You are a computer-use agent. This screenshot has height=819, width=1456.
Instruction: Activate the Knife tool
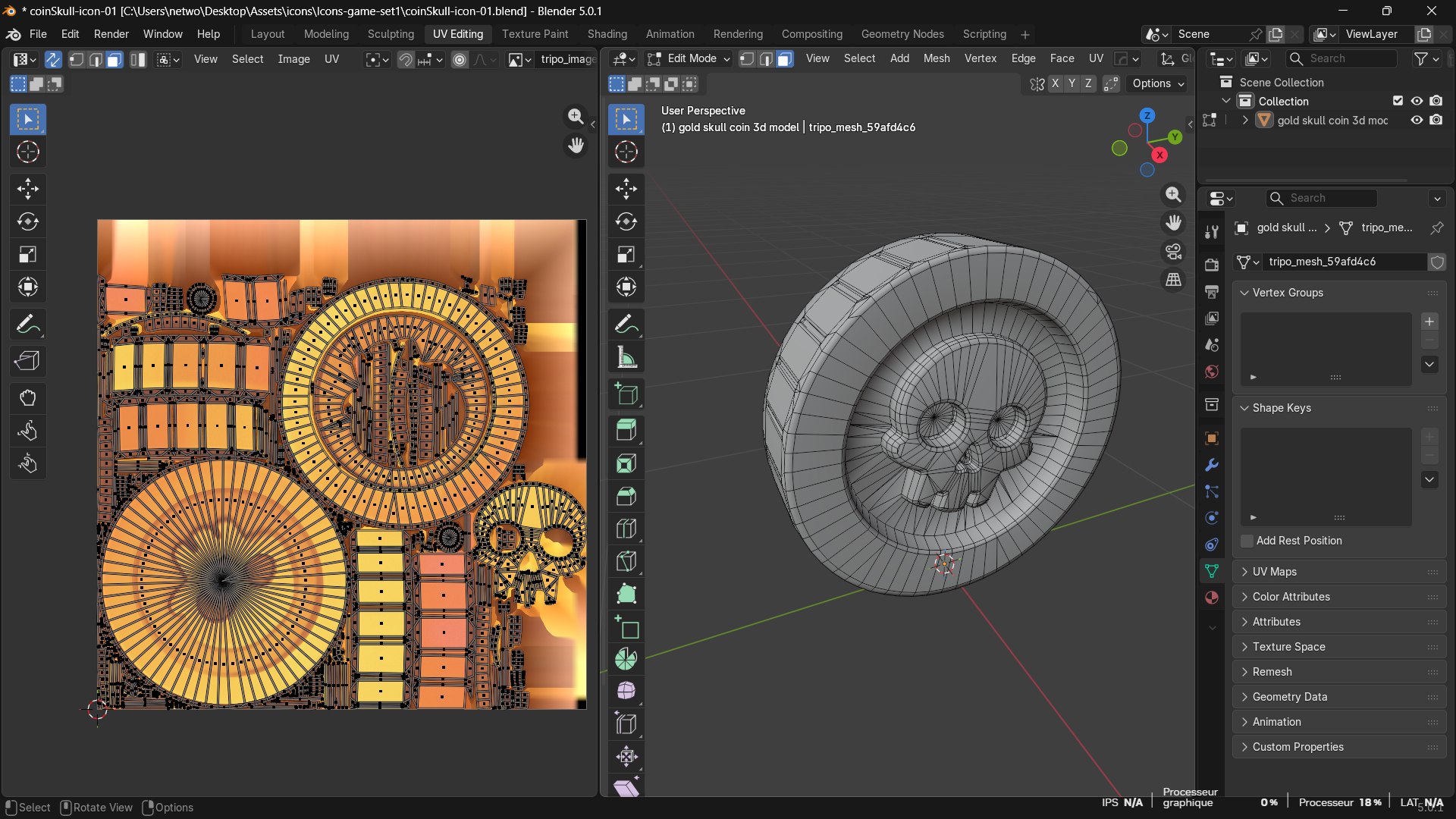[x=626, y=561]
